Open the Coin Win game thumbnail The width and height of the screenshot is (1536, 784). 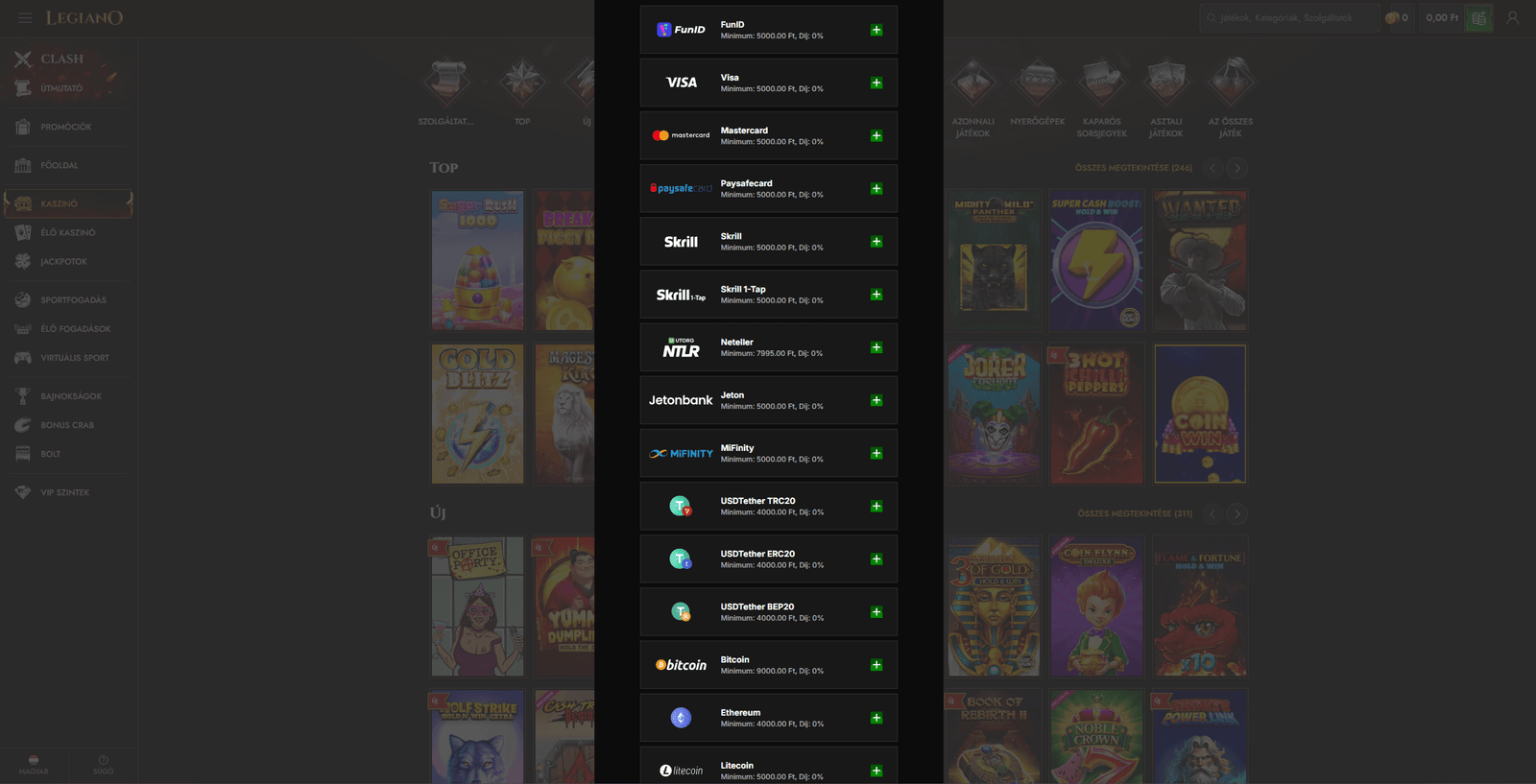pyautogui.click(x=1200, y=414)
